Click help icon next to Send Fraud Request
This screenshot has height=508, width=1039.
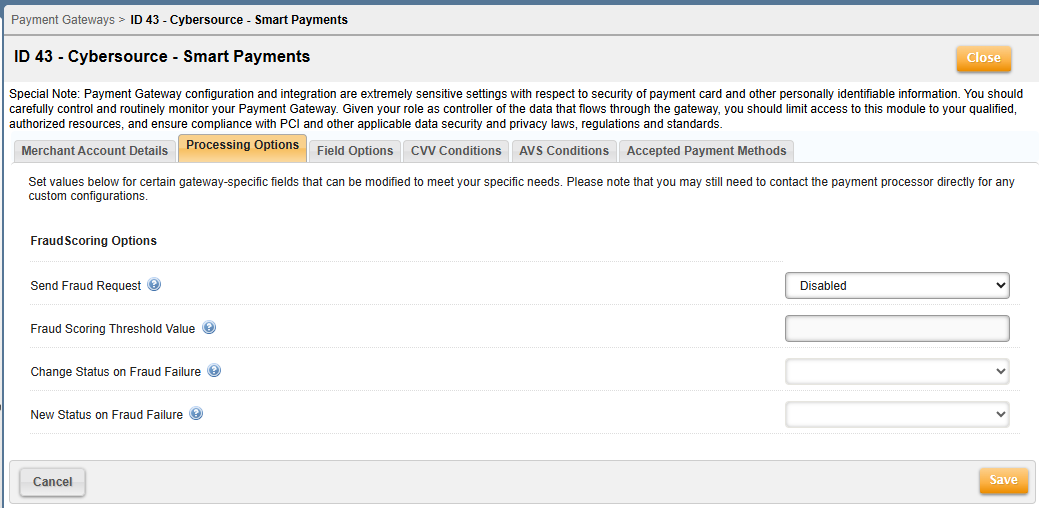pyautogui.click(x=154, y=285)
